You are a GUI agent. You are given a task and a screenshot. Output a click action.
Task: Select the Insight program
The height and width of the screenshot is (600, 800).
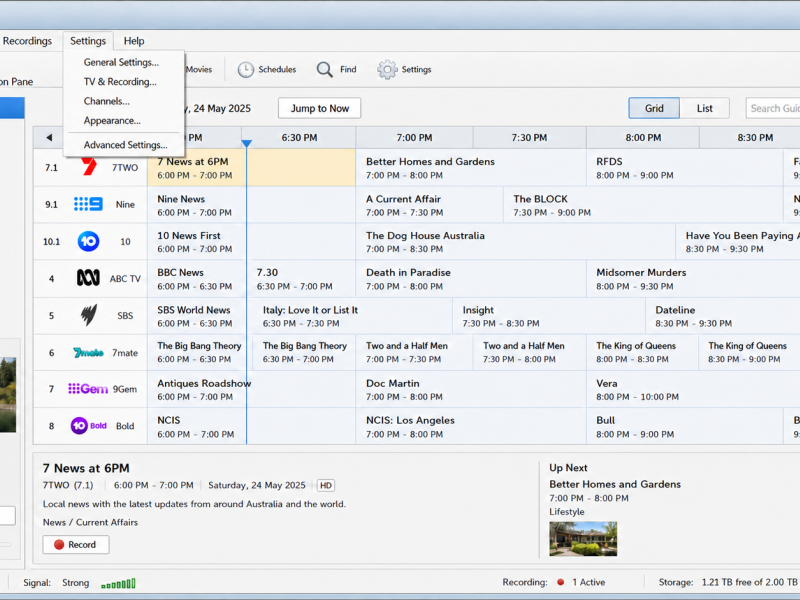[549, 316]
